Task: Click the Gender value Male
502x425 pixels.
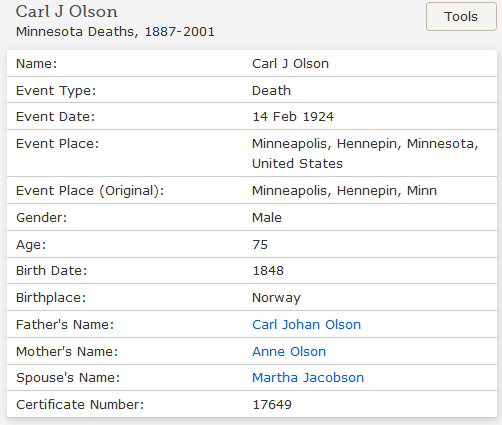Action: point(267,217)
